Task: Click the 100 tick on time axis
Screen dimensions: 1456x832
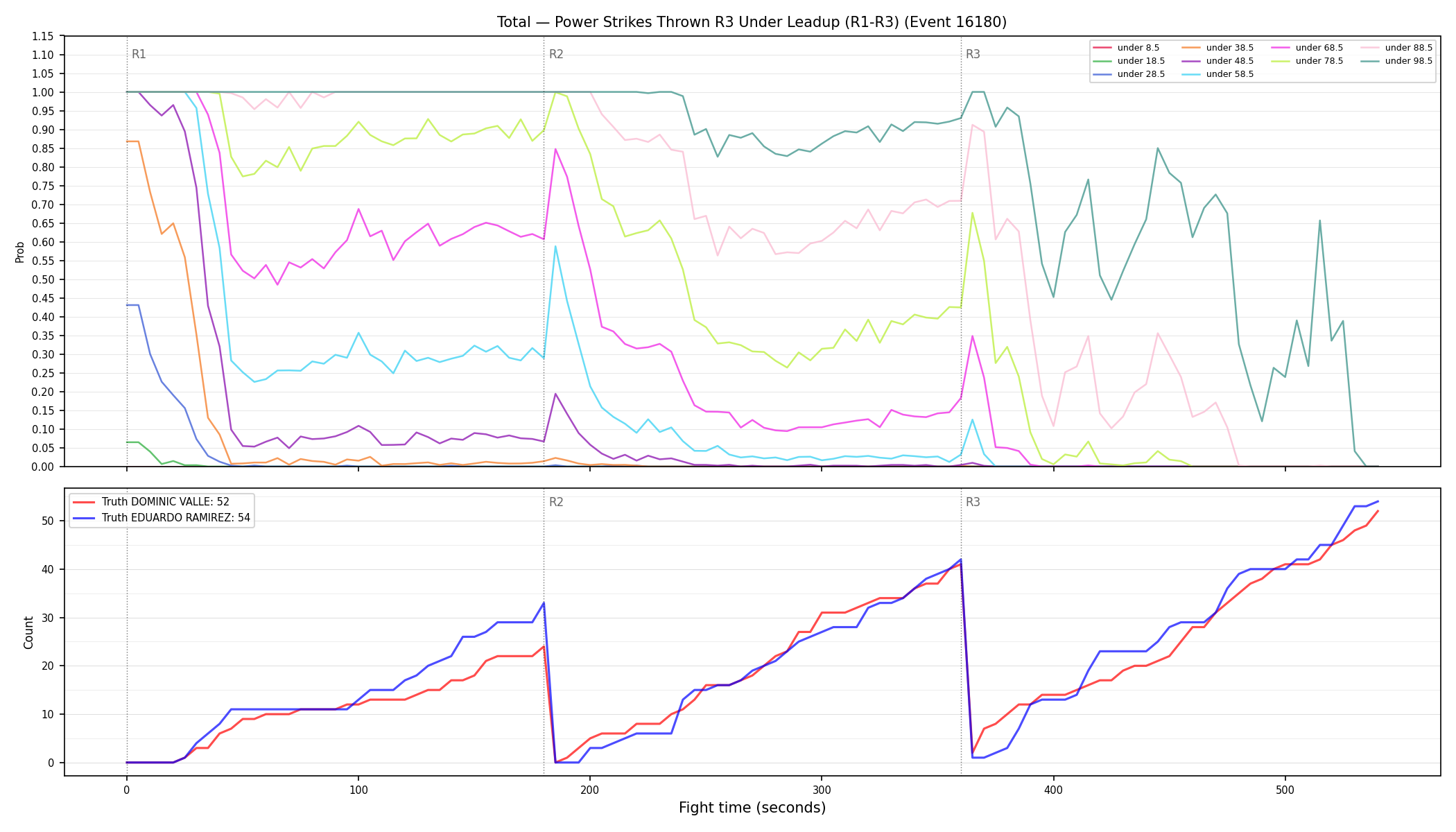Action: (358, 790)
